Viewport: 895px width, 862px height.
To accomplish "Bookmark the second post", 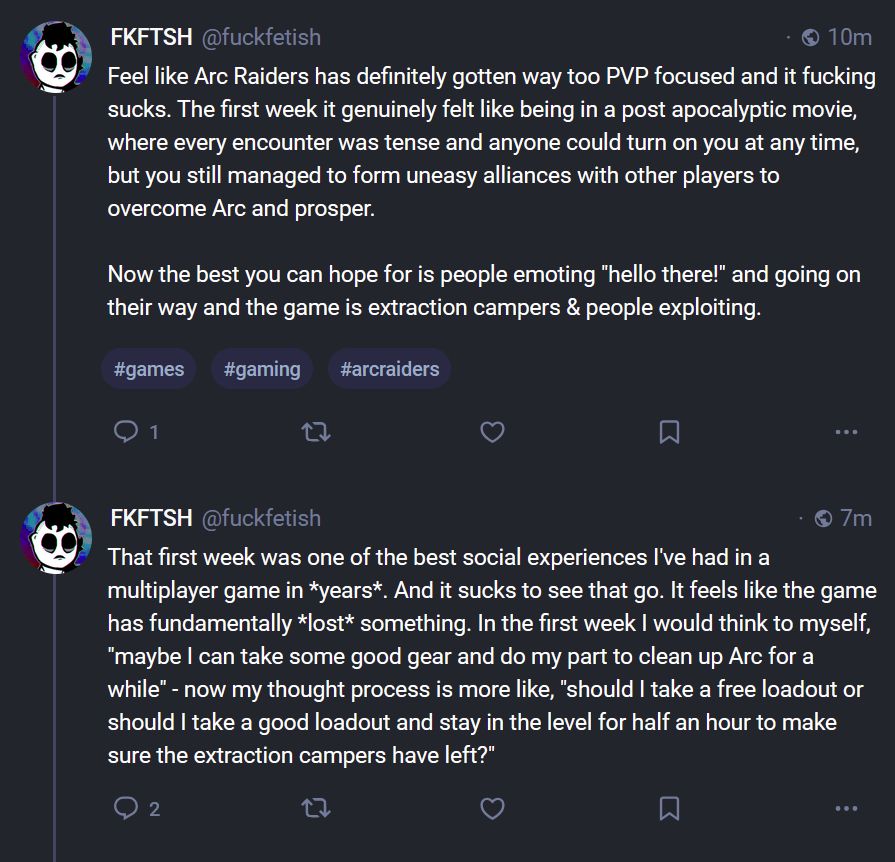I will (x=669, y=808).
